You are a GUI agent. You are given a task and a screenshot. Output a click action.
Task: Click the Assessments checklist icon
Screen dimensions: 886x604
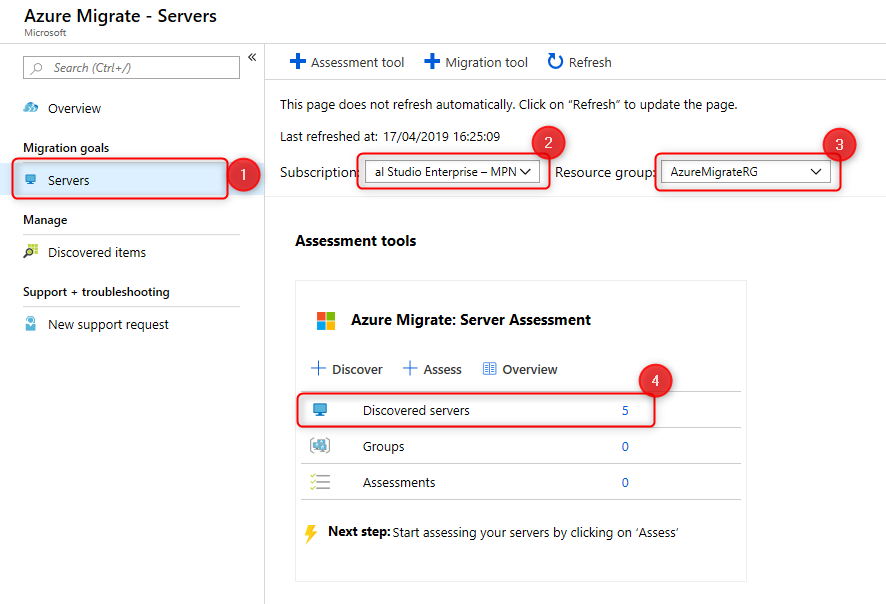[x=320, y=482]
